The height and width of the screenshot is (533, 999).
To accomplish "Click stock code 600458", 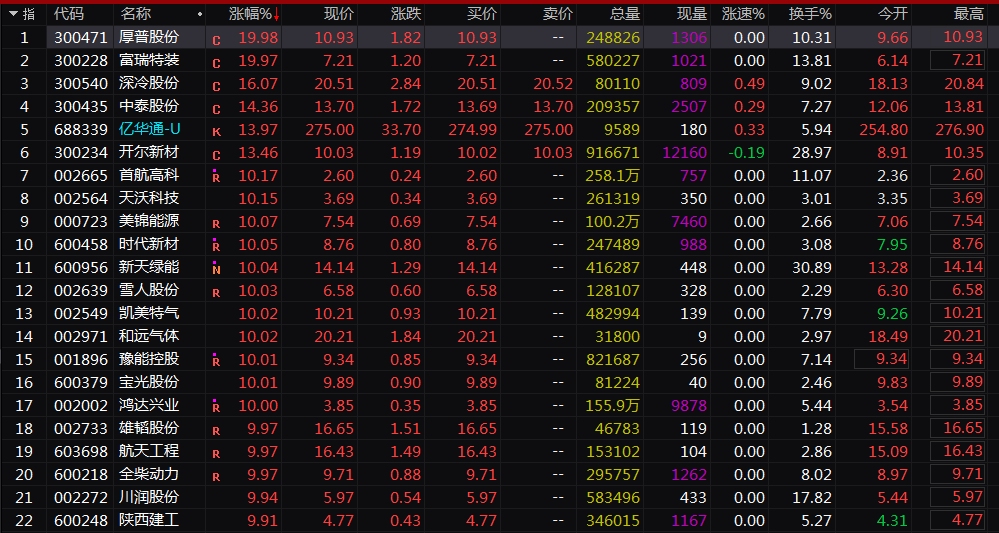I will click(x=81, y=245).
